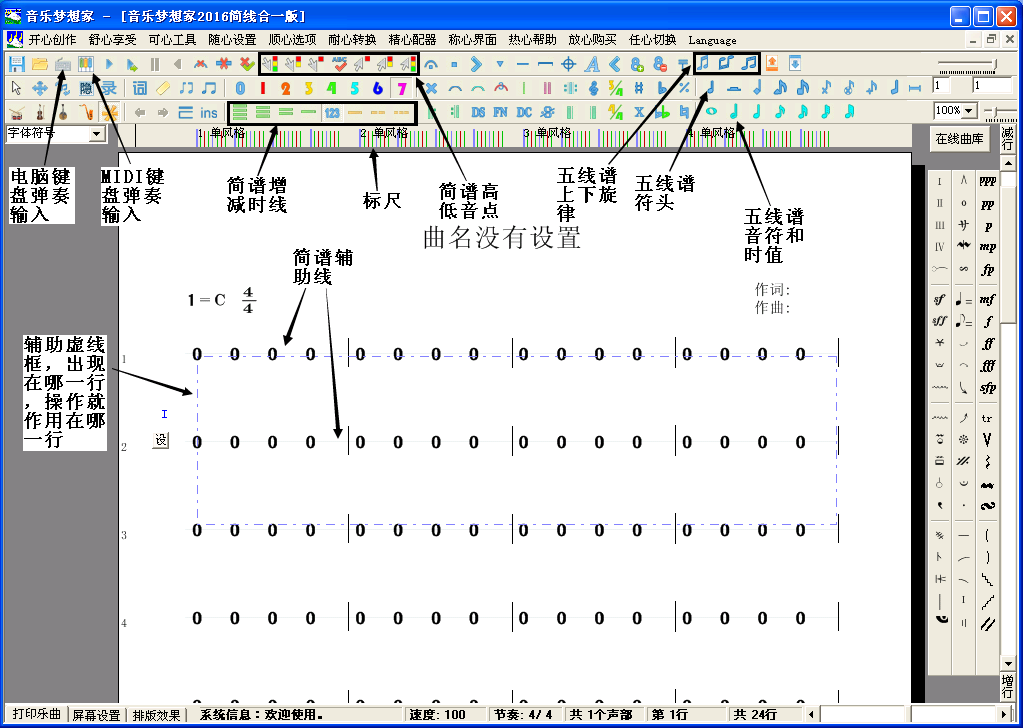Select the four-way move tool

coord(40,87)
